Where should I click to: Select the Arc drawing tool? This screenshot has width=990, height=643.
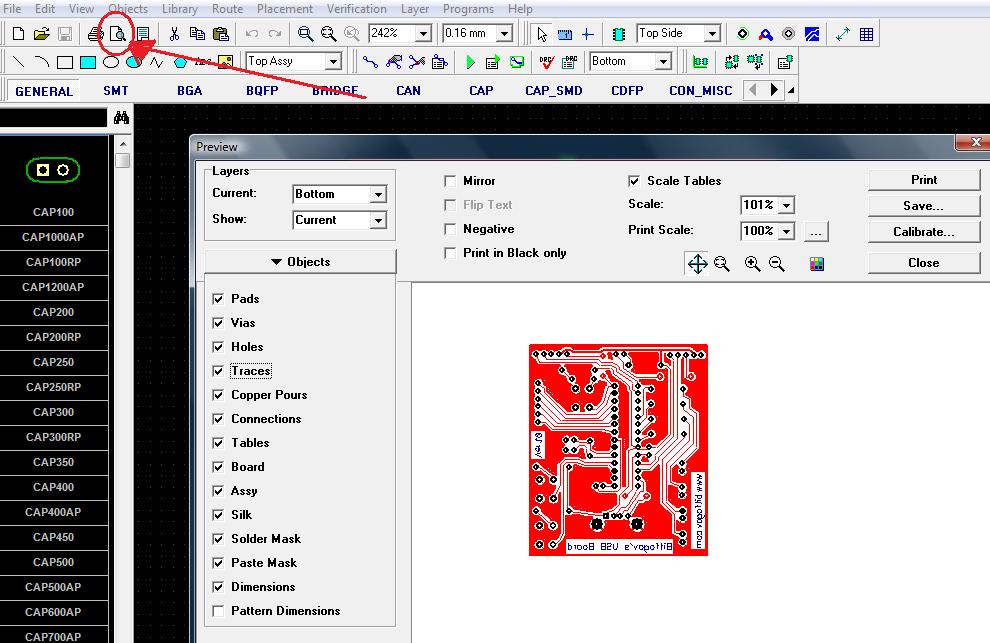[42, 62]
